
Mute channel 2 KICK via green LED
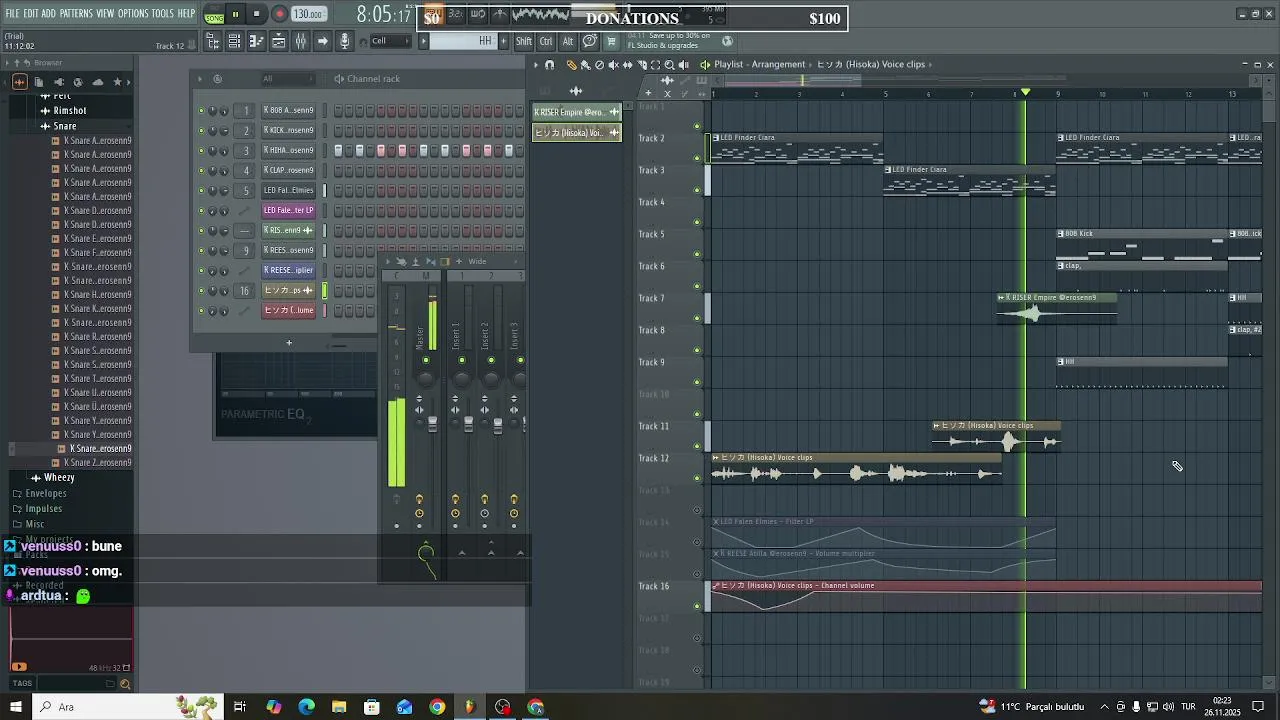point(201,131)
